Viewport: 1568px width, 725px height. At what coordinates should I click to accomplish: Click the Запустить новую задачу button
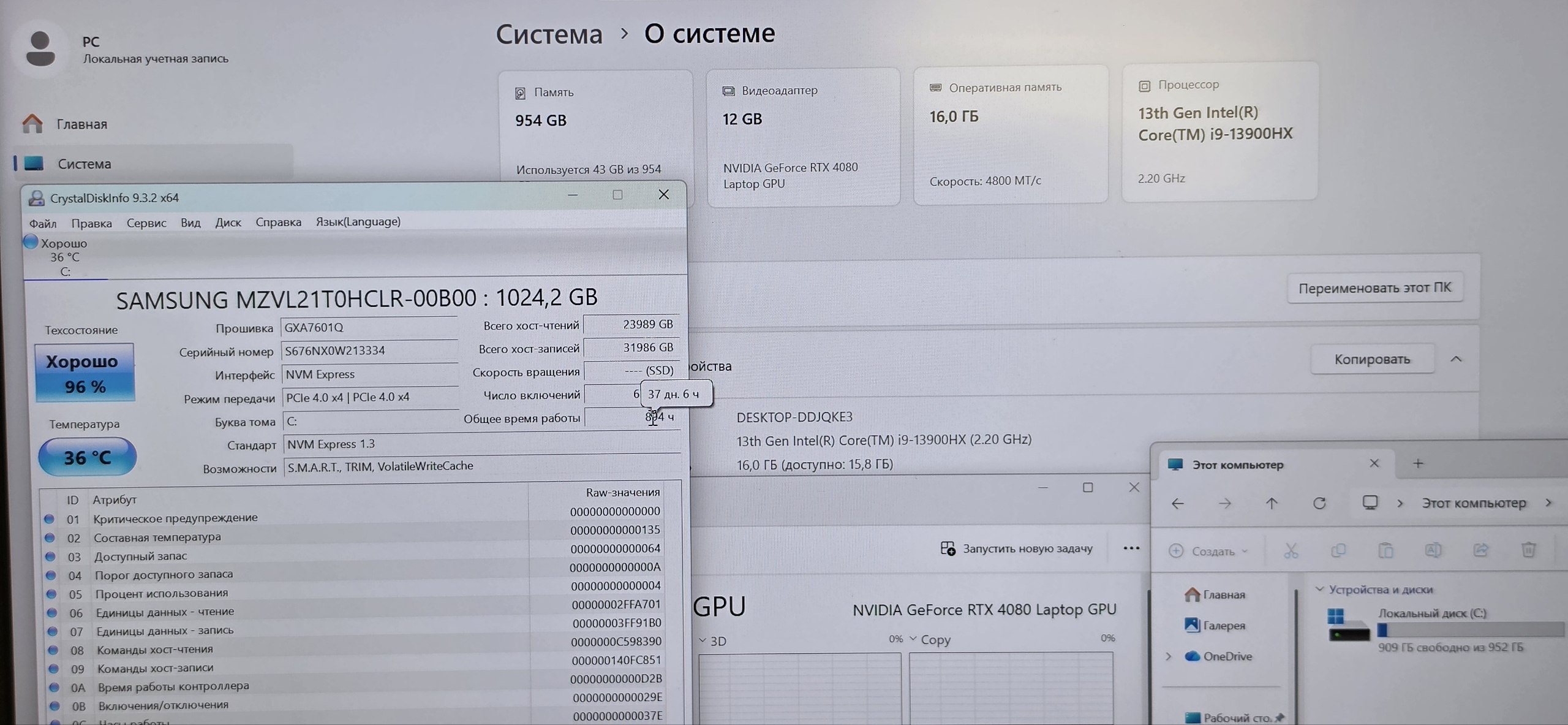point(1017,548)
